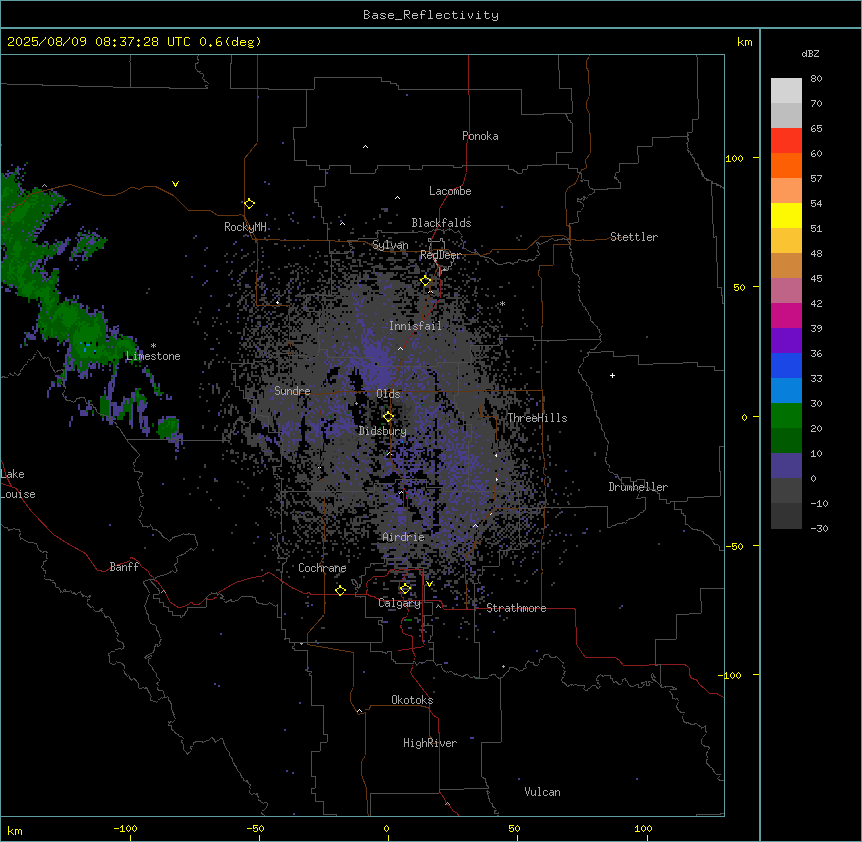
Task: Select the RedDeer city label
Action: click(x=440, y=255)
